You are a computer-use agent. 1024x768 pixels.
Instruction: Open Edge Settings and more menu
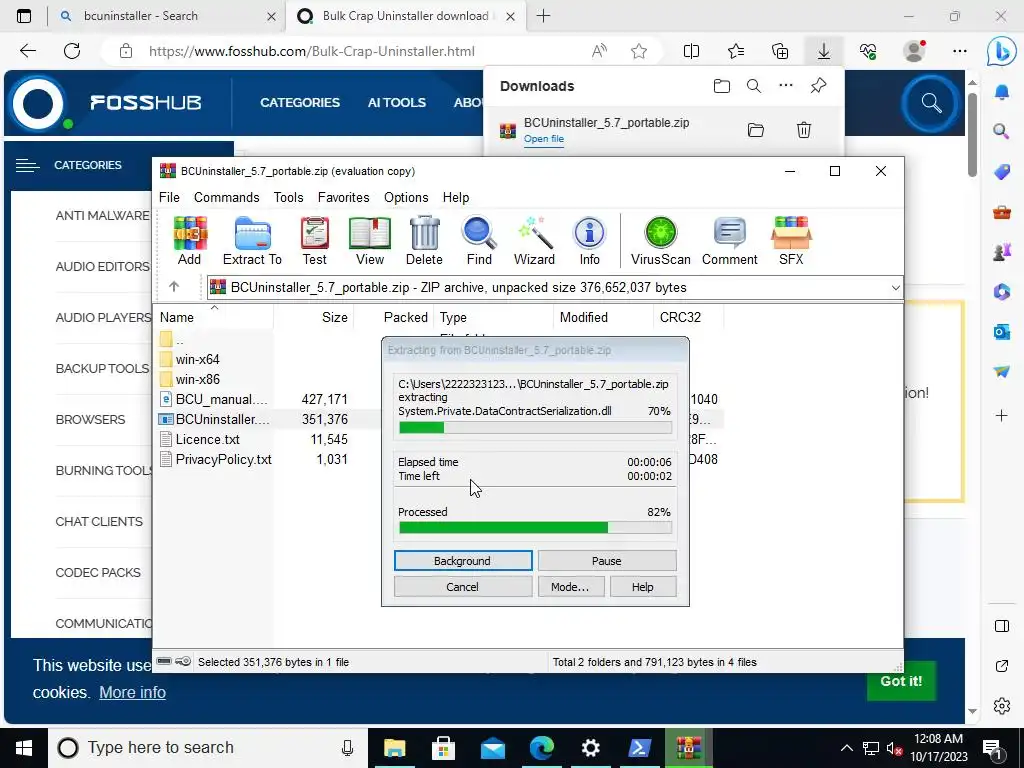[959, 51]
